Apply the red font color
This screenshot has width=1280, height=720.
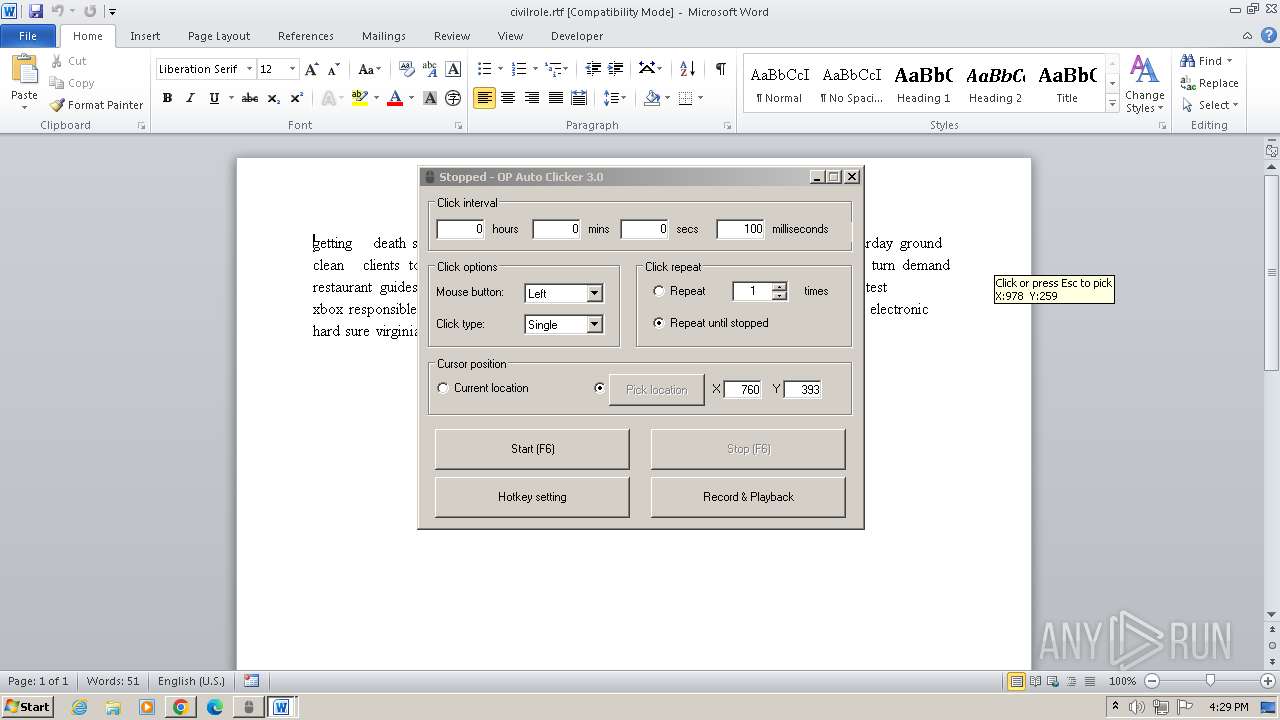[x=395, y=98]
